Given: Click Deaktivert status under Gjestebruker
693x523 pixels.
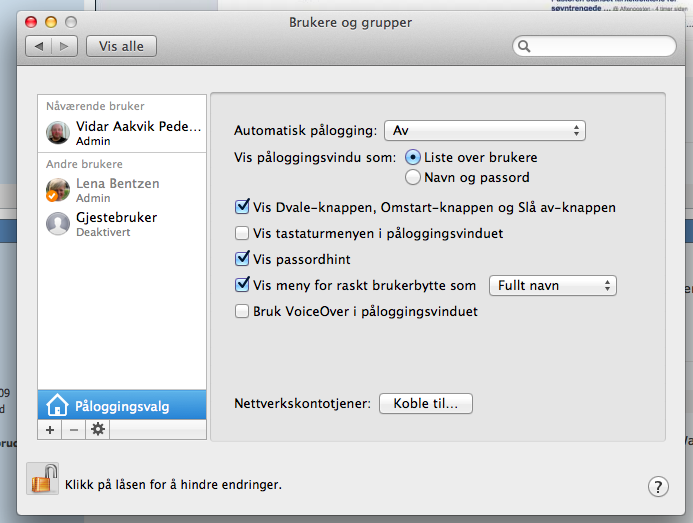Looking at the screenshot, I should click(103, 233).
